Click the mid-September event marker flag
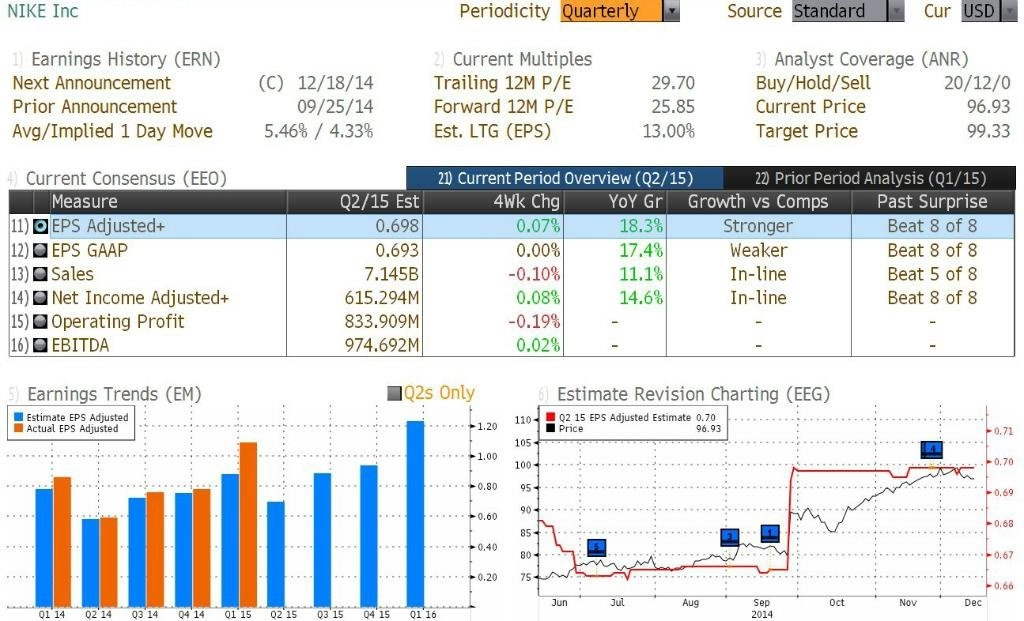This screenshot has height=621, width=1024. click(x=770, y=533)
